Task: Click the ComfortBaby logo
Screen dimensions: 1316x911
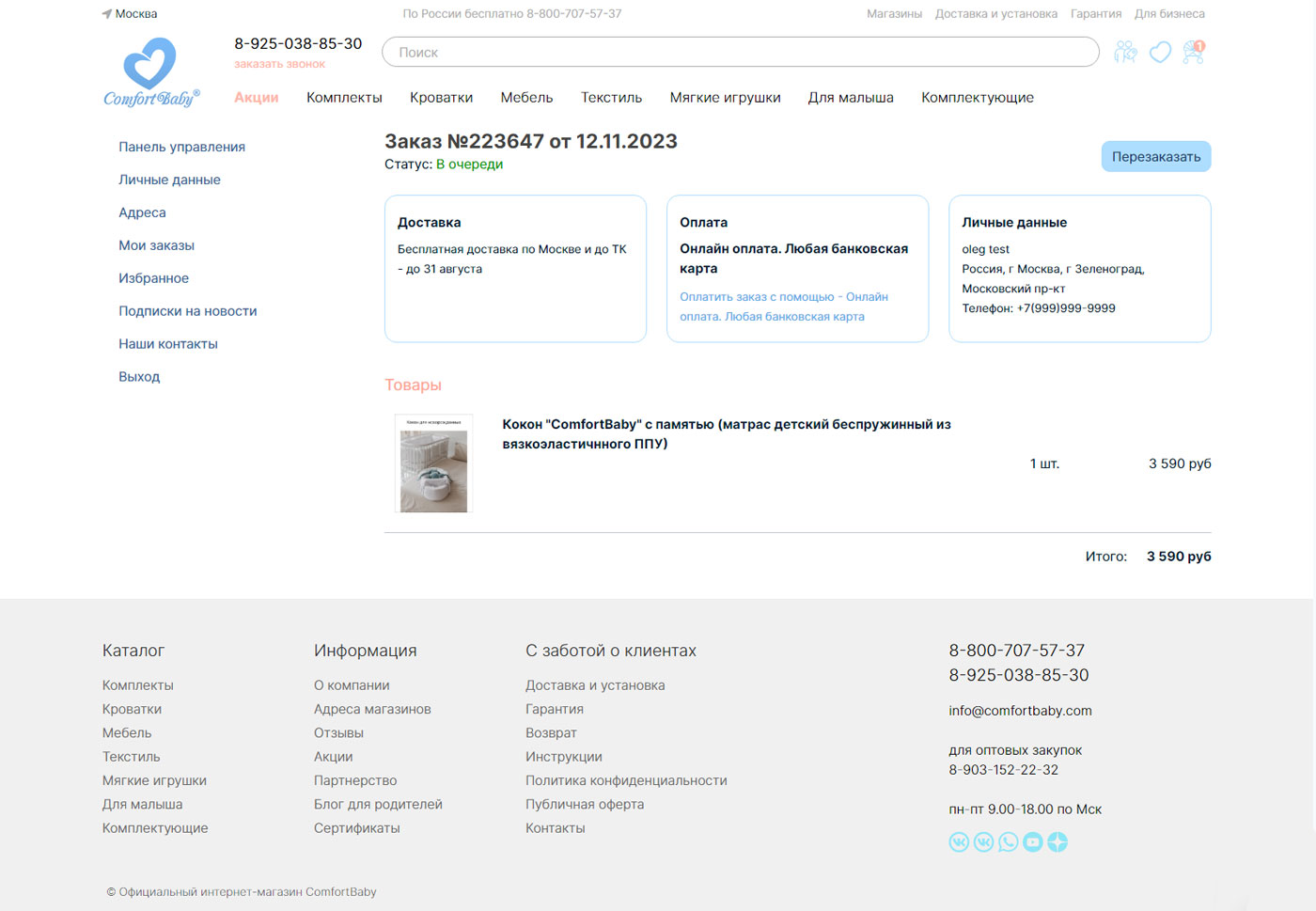Action: coord(151,72)
